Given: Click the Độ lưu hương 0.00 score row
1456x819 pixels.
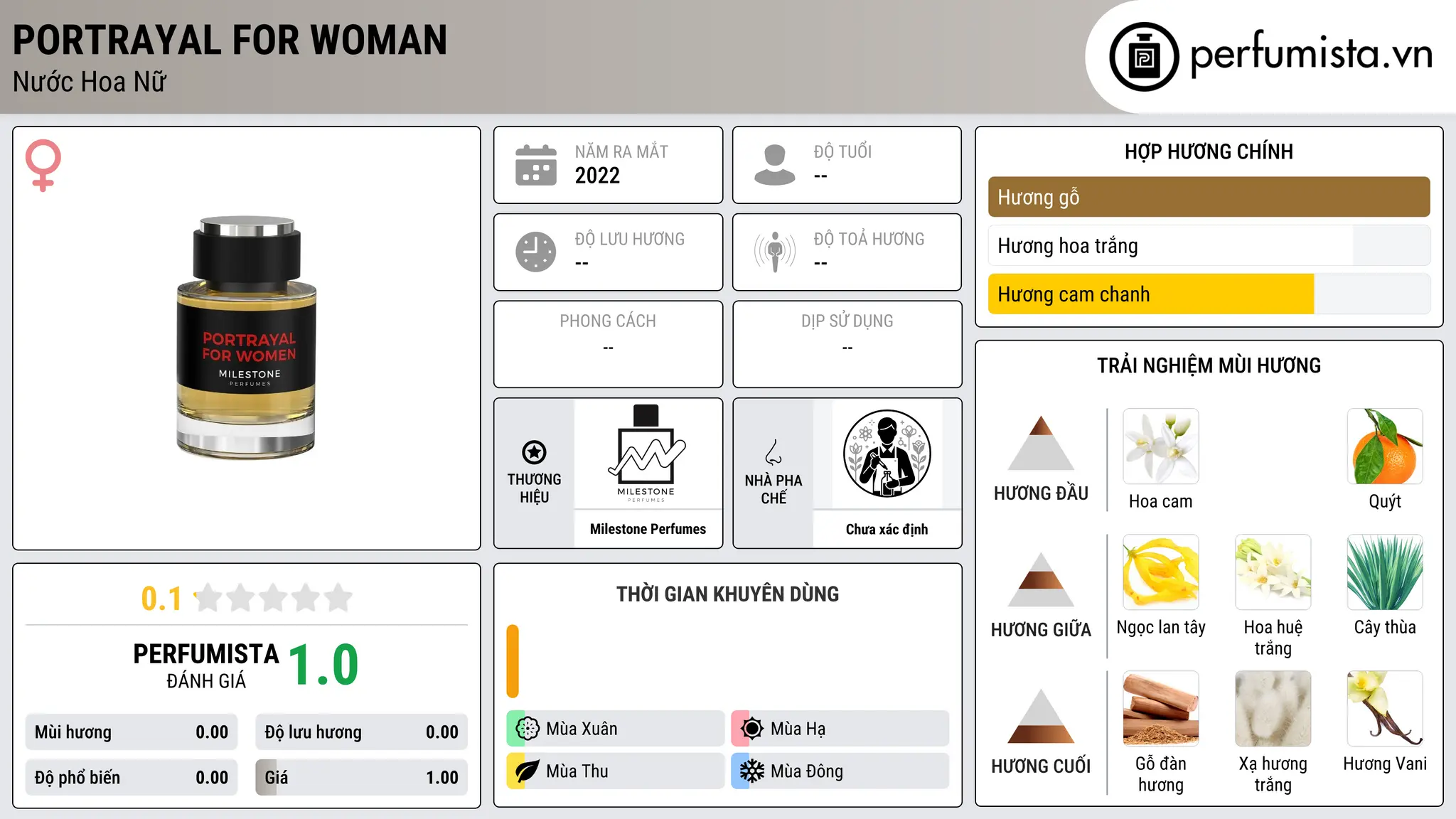Looking at the screenshot, I should [361, 732].
